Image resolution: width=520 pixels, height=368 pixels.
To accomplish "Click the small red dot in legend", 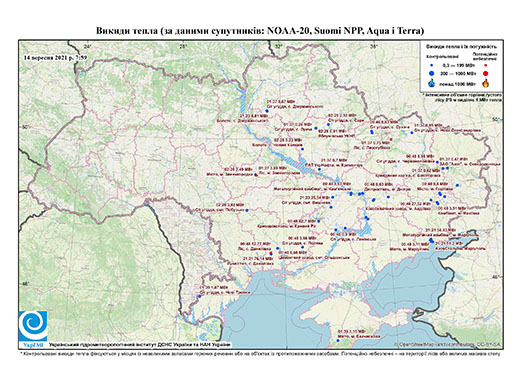I will point(486,65).
